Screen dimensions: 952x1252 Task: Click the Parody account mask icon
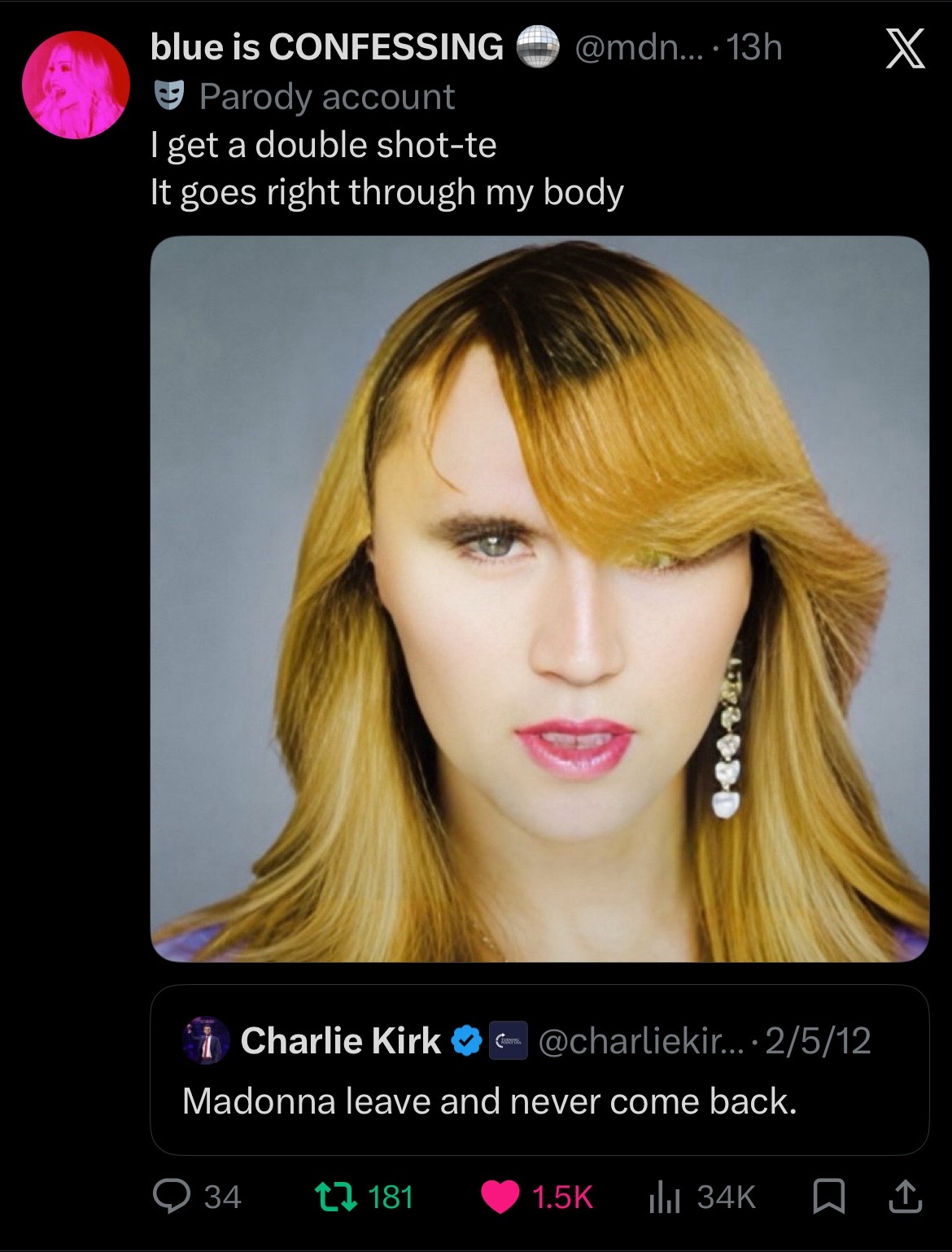click(170, 97)
